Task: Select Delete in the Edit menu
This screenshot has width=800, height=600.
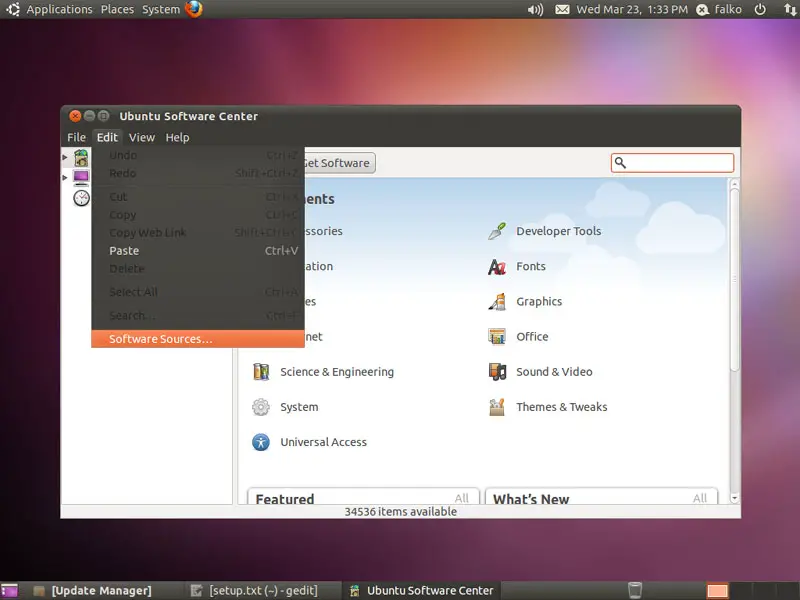Action: pos(198,268)
